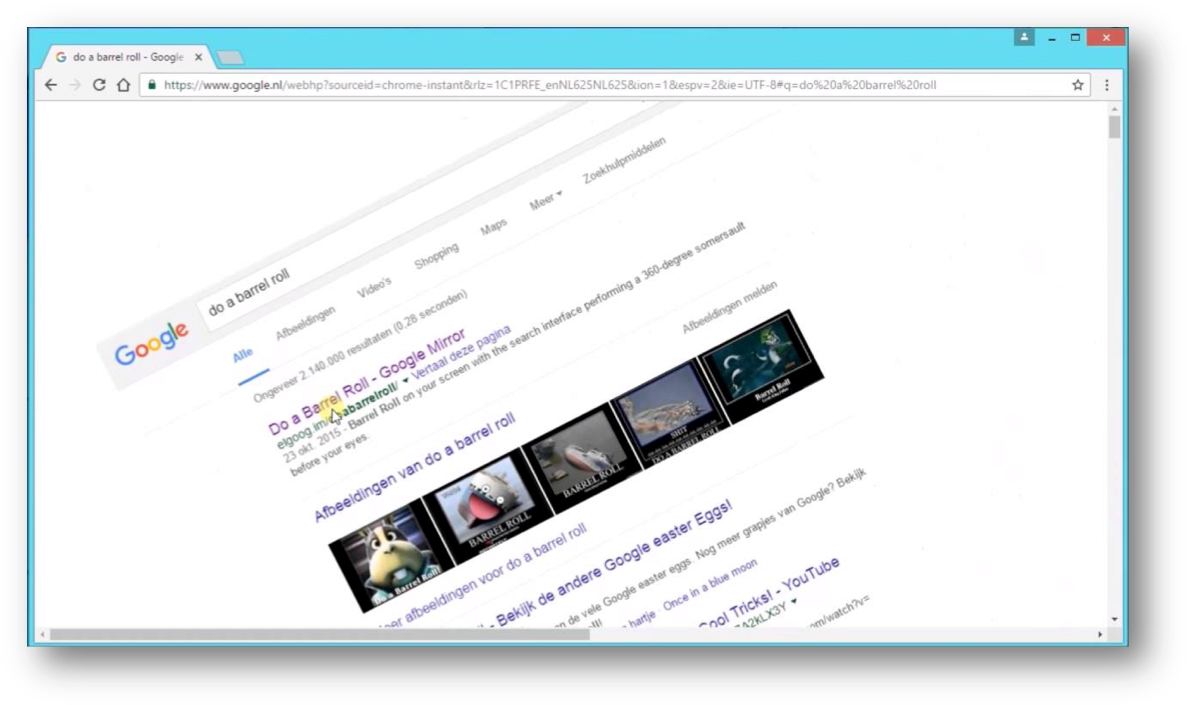The width and height of the screenshot is (1187, 705).
Task: Open Chrome's three-dot menu
Action: pos(1107,85)
